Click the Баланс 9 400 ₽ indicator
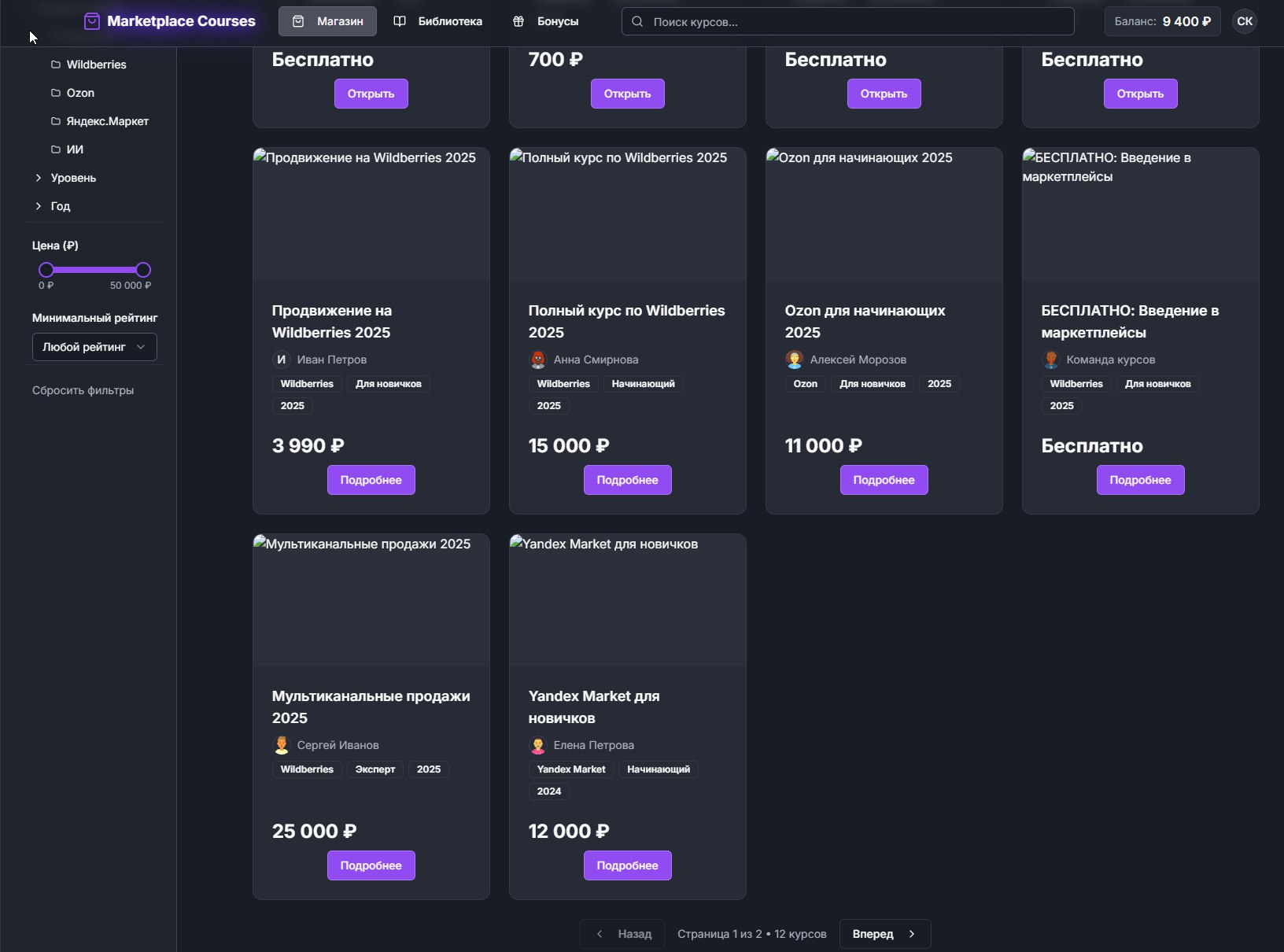 [x=1163, y=21]
